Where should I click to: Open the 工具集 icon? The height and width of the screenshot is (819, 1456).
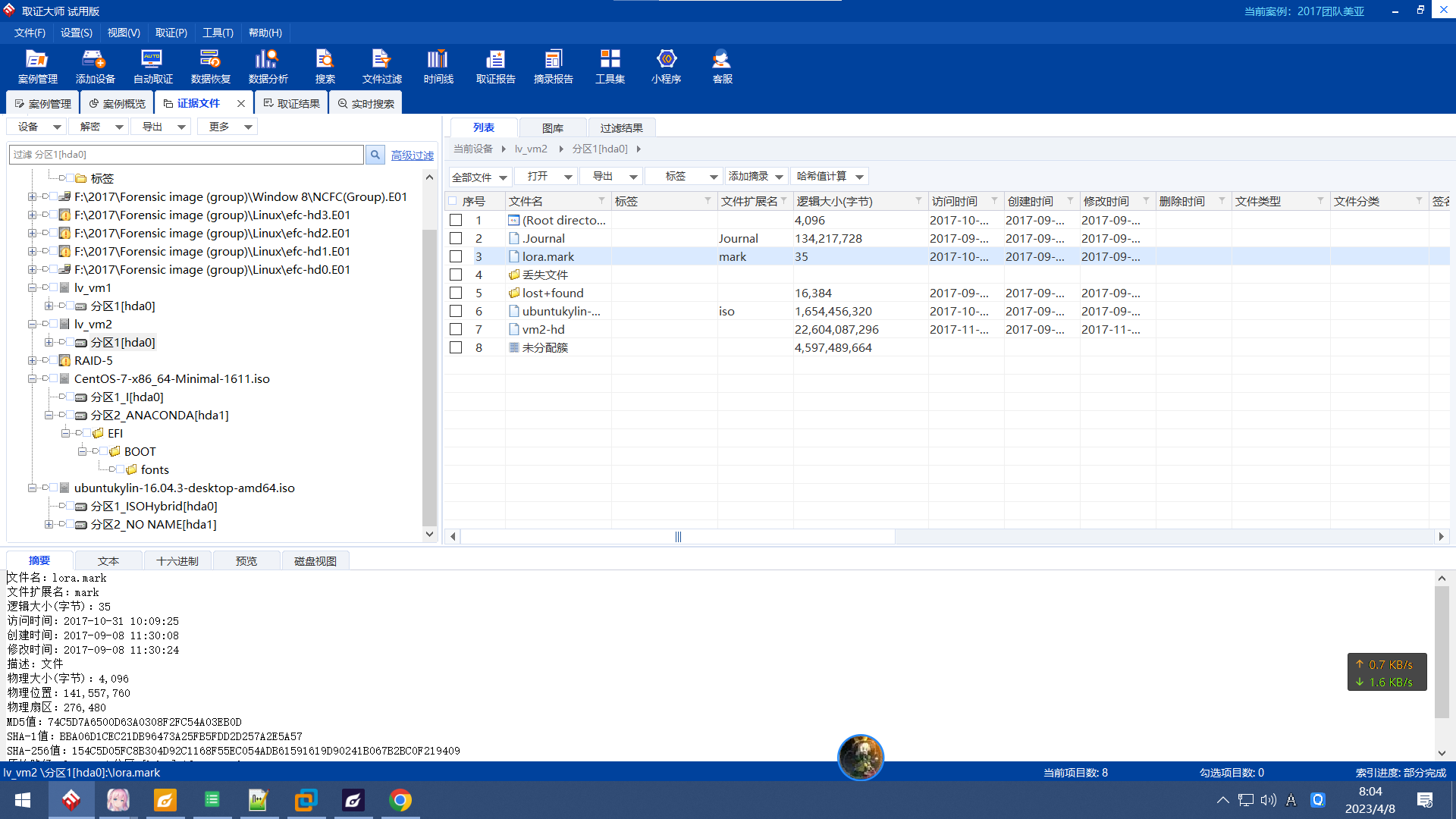[x=610, y=66]
